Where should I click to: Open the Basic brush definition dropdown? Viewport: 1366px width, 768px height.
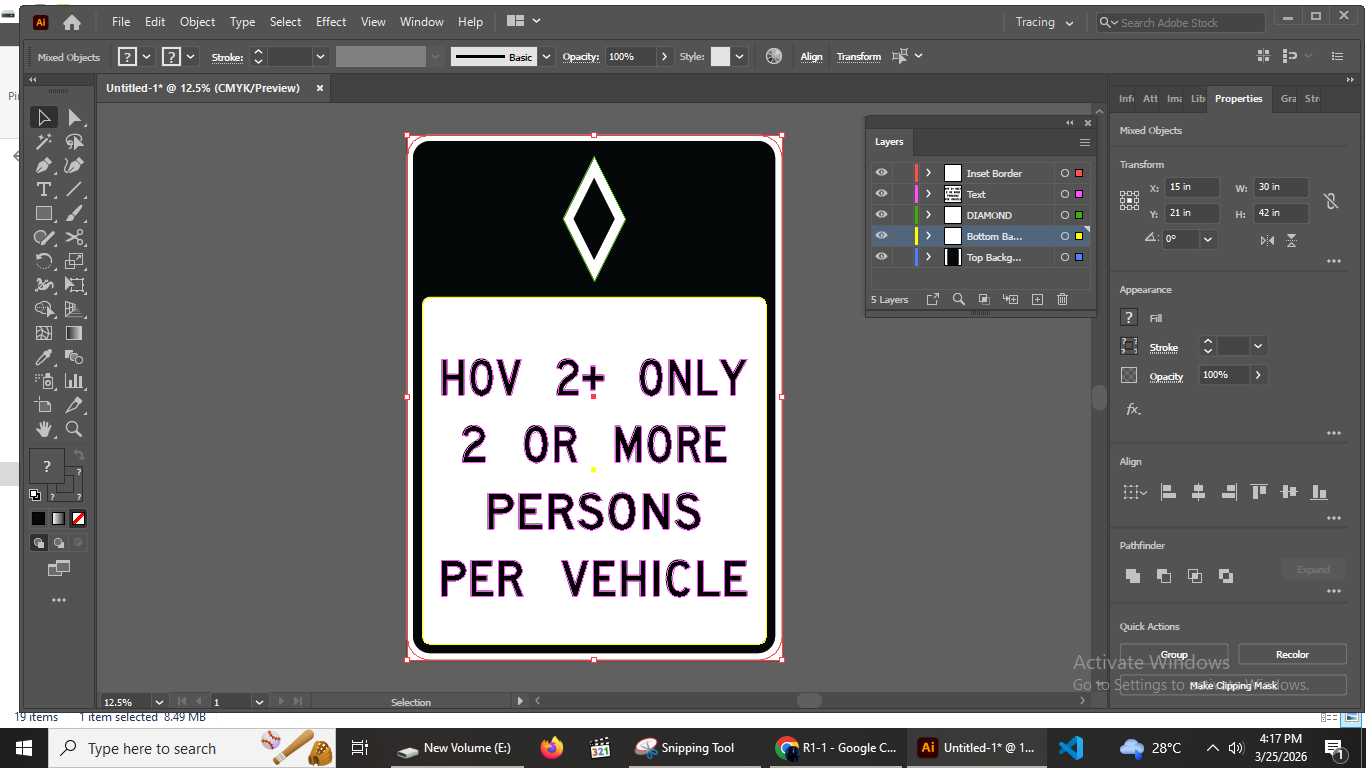coord(546,57)
